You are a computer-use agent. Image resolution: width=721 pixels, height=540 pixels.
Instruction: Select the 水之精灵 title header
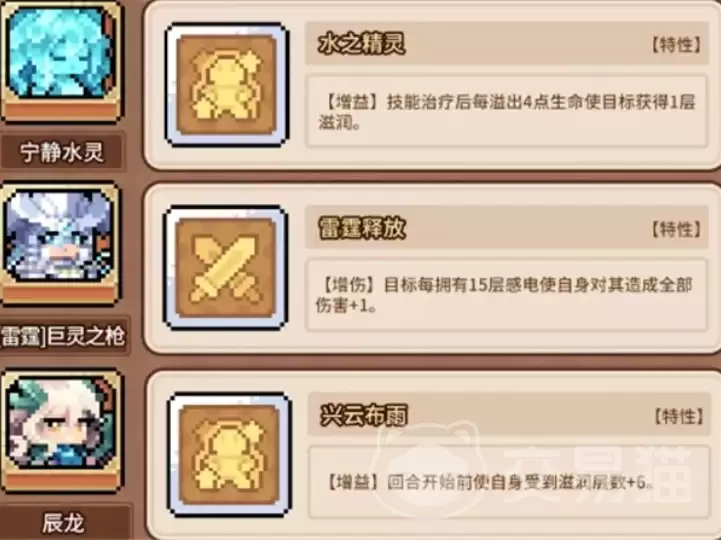(x=506, y=44)
